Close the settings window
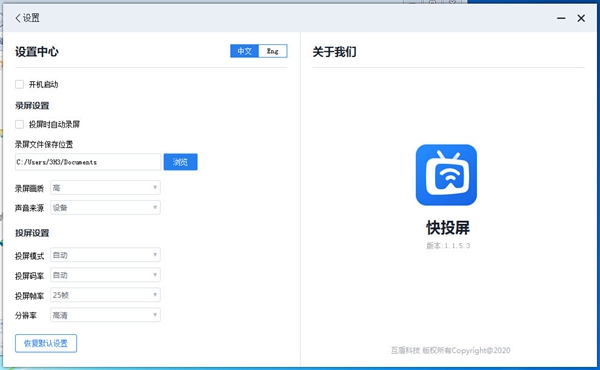The height and width of the screenshot is (370, 600). pyautogui.click(x=581, y=18)
